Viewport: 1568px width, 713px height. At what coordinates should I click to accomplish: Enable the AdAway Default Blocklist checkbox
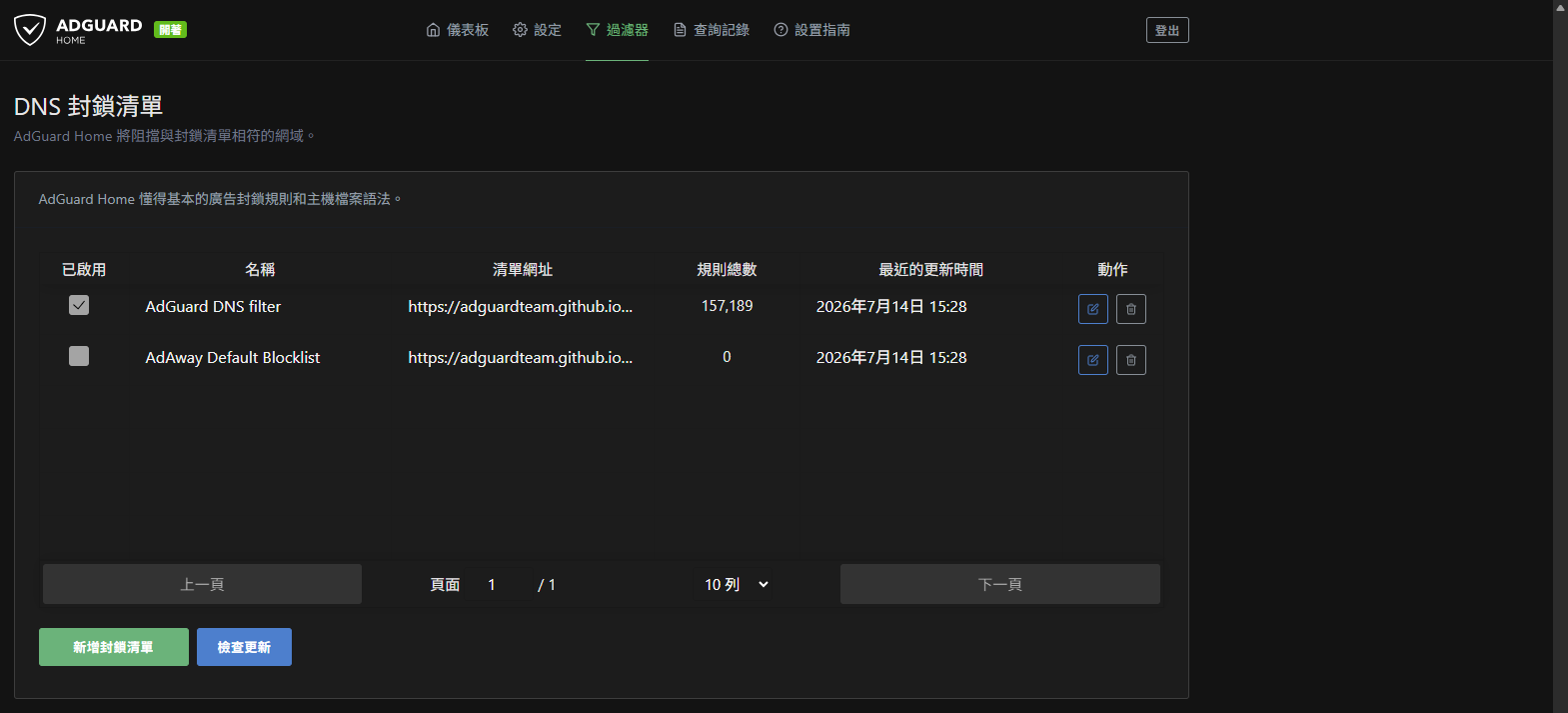point(79,356)
